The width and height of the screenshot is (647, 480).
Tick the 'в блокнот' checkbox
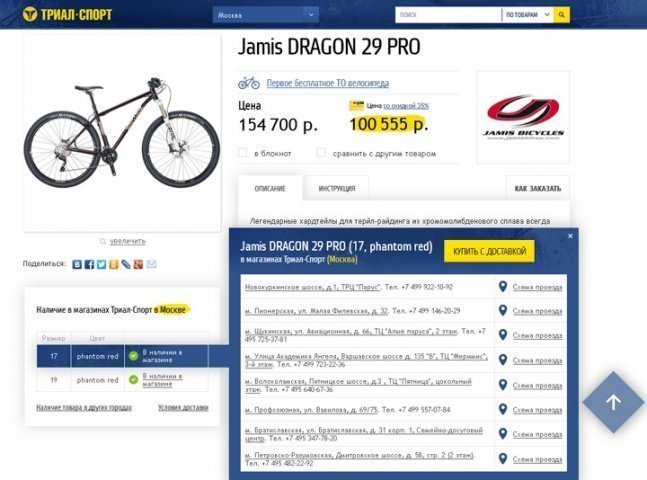[243, 153]
